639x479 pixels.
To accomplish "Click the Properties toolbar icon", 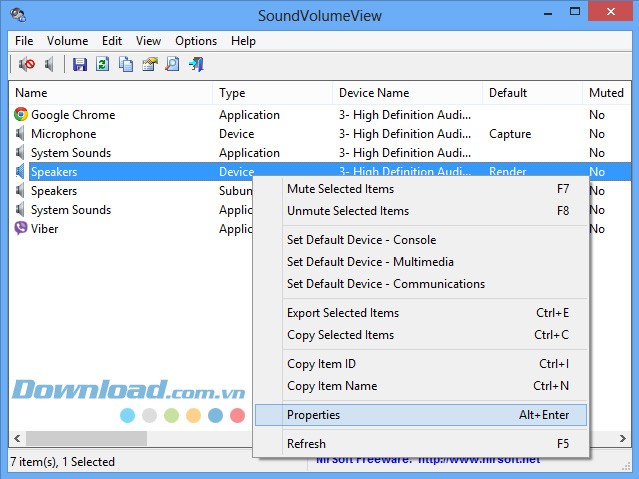I will coord(149,65).
